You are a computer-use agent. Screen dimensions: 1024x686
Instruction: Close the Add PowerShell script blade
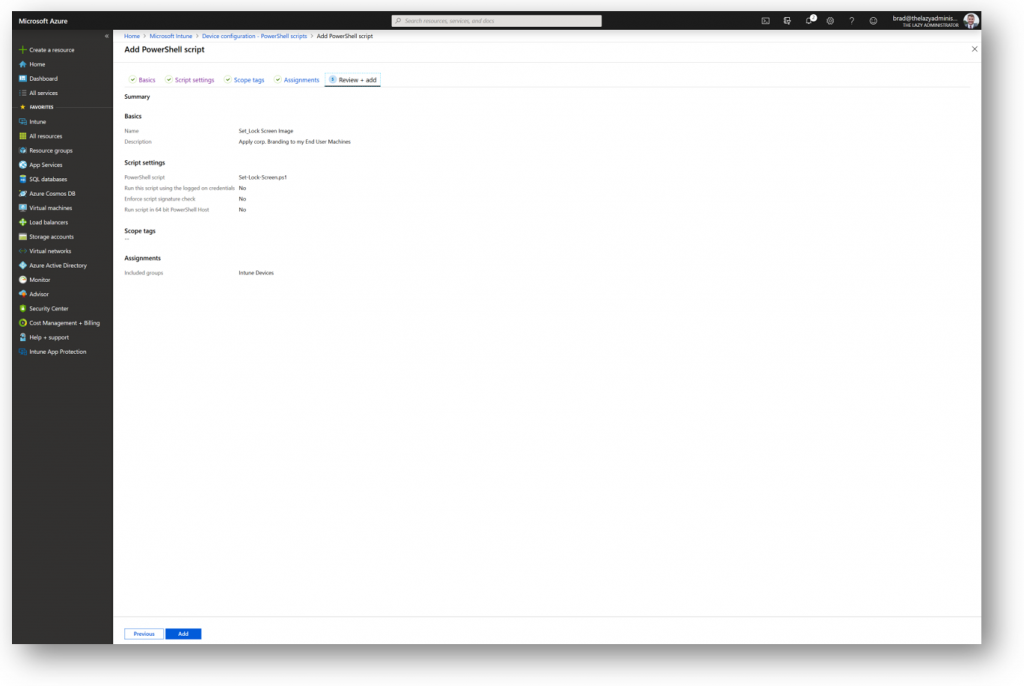[974, 49]
